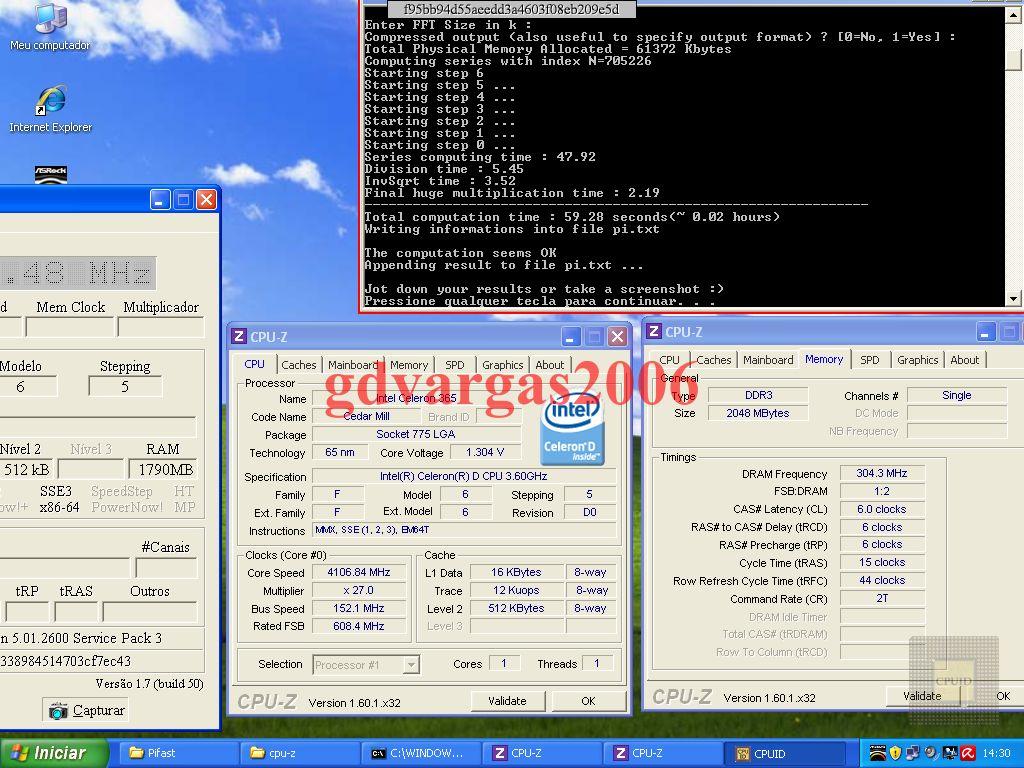
Task: Click the Specification Celeron D 3.60GHz field
Action: click(464, 477)
